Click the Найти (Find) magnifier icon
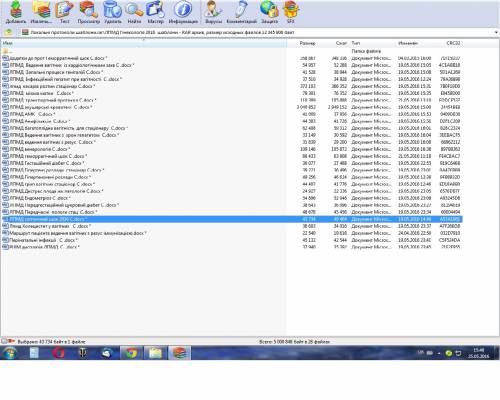This screenshot has width=500, height=400. pos(134,12)
